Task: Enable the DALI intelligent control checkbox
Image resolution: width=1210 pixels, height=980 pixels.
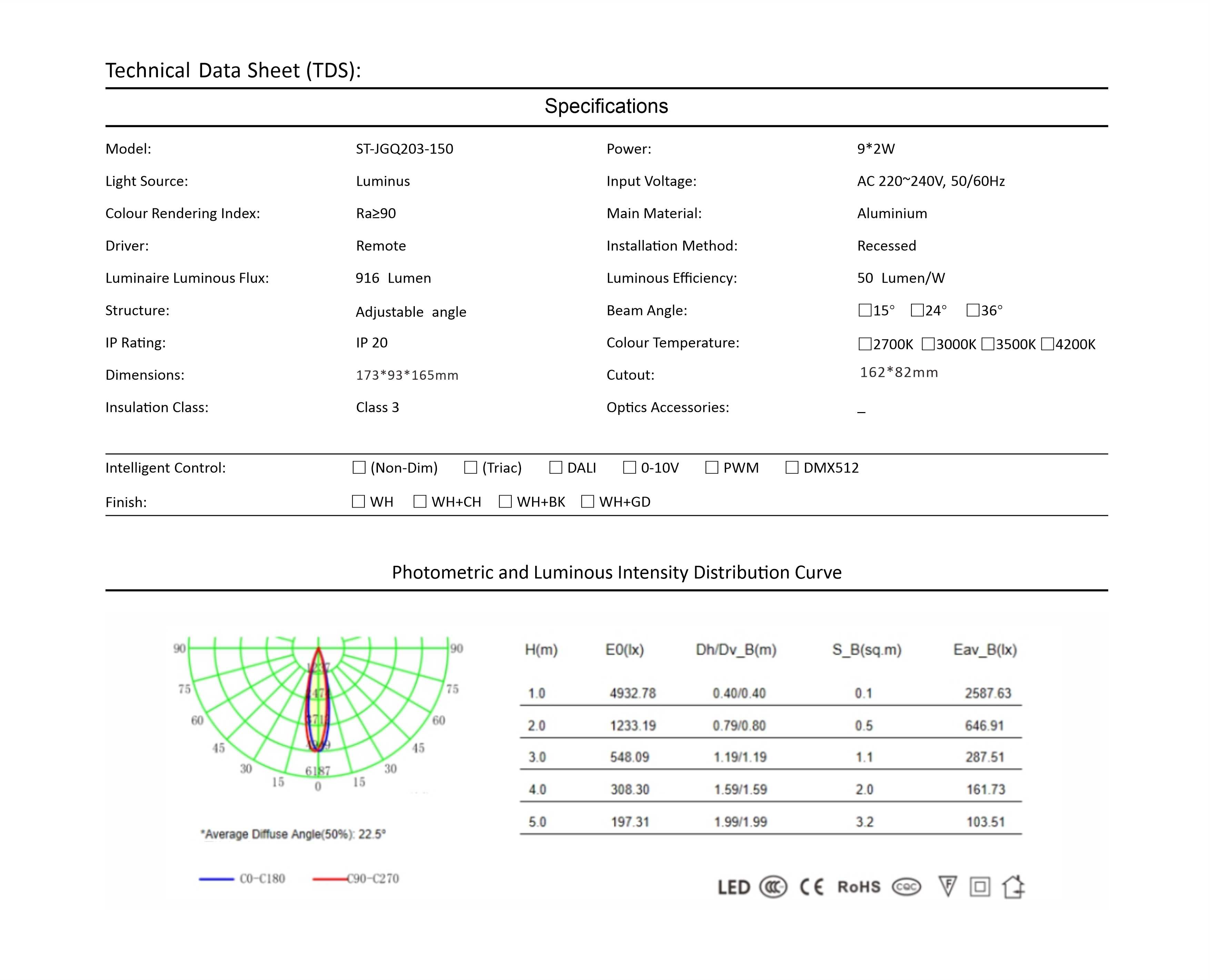Action: 556,468
